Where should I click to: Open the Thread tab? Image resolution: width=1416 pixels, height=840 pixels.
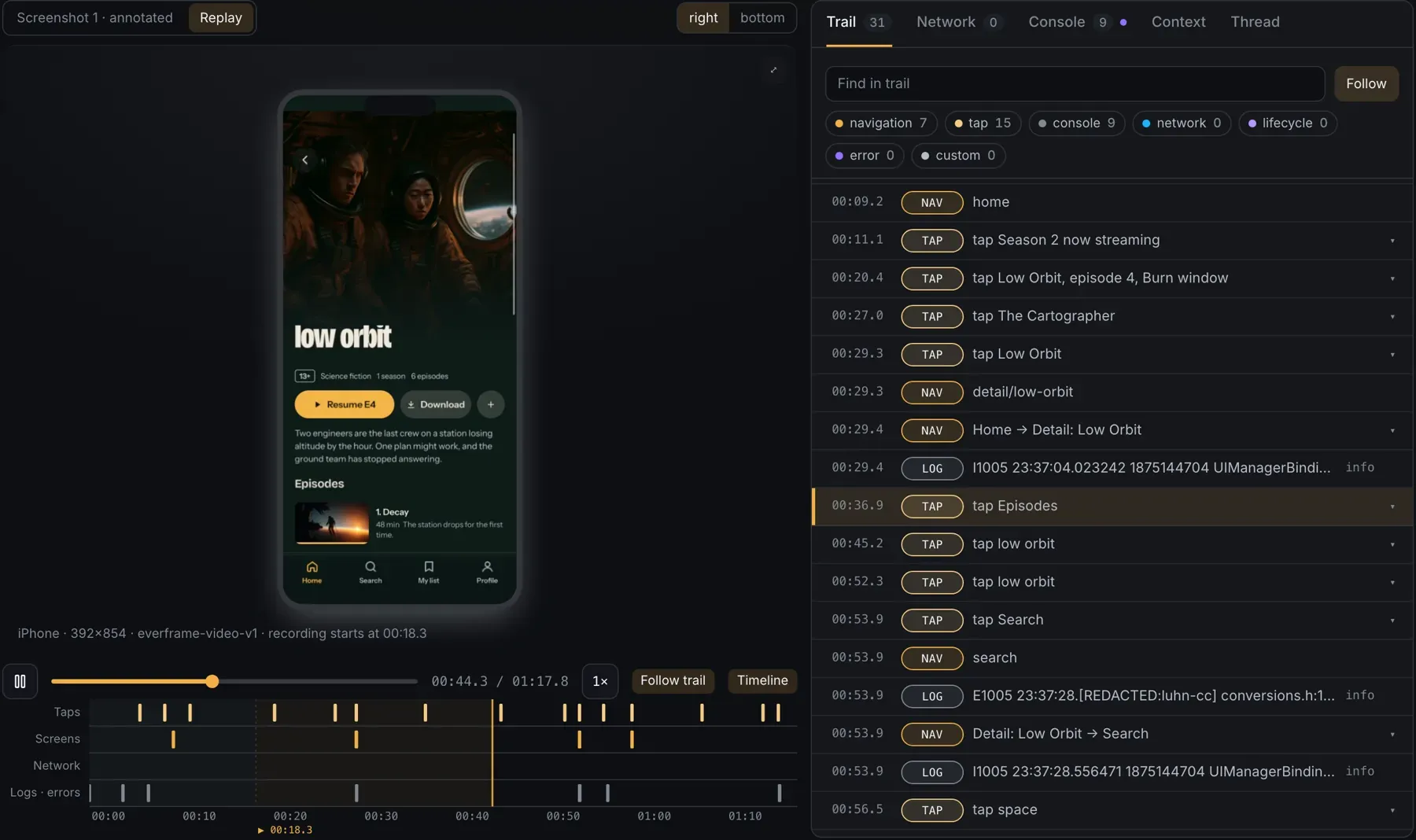pos(1255,22)
